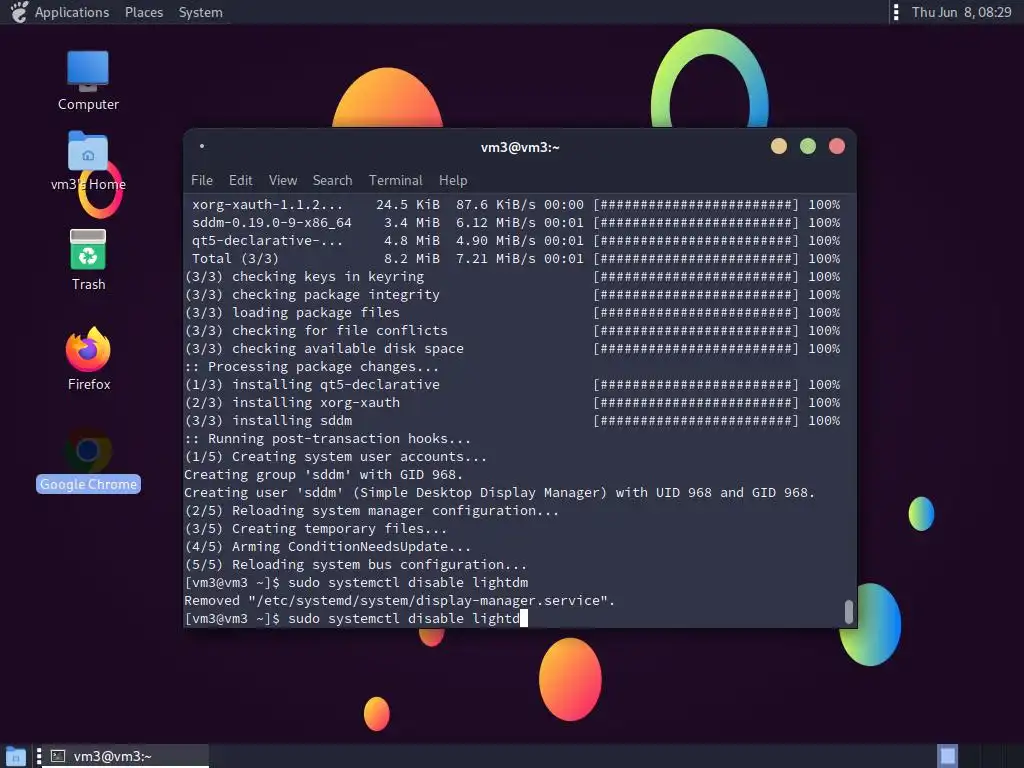Open the Computer desktop icon
Viewport: 1024px width, 768px height.
tap(88, 71)
